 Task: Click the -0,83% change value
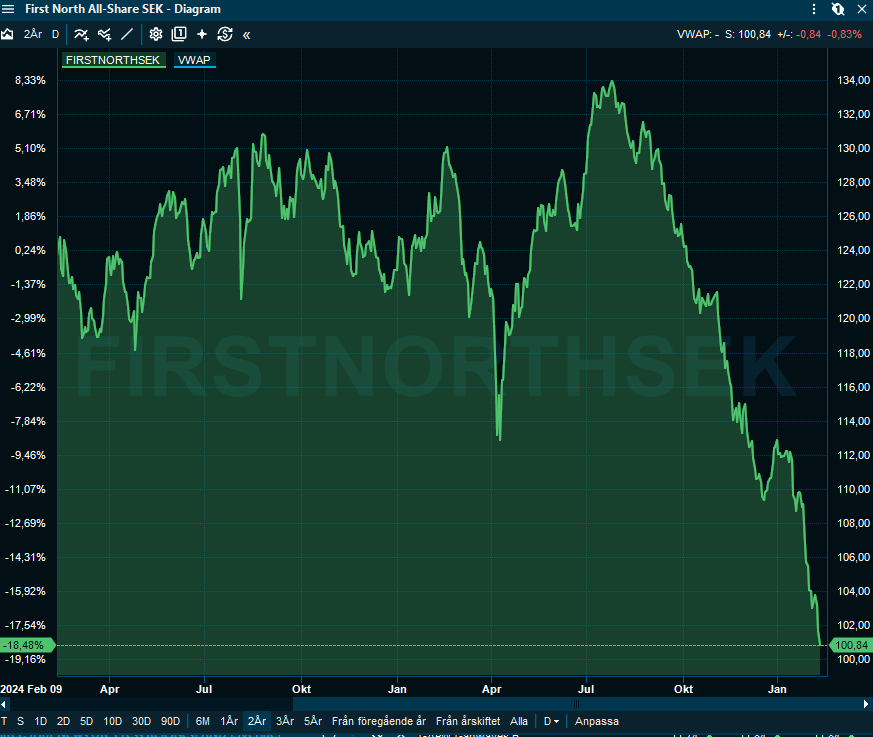coord(844,35)
